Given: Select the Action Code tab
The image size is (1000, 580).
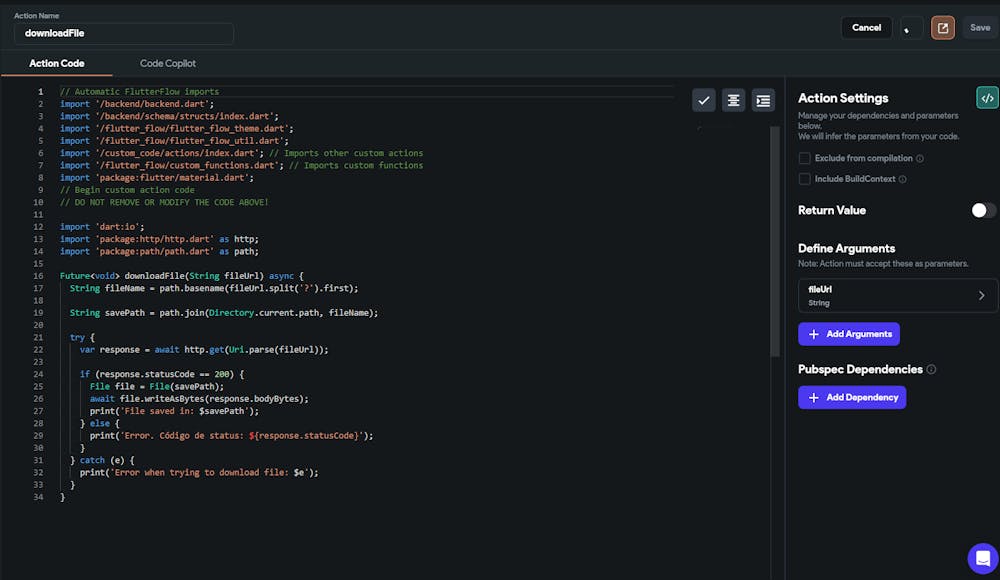Looking at the screenshot, I should [57, 64].
